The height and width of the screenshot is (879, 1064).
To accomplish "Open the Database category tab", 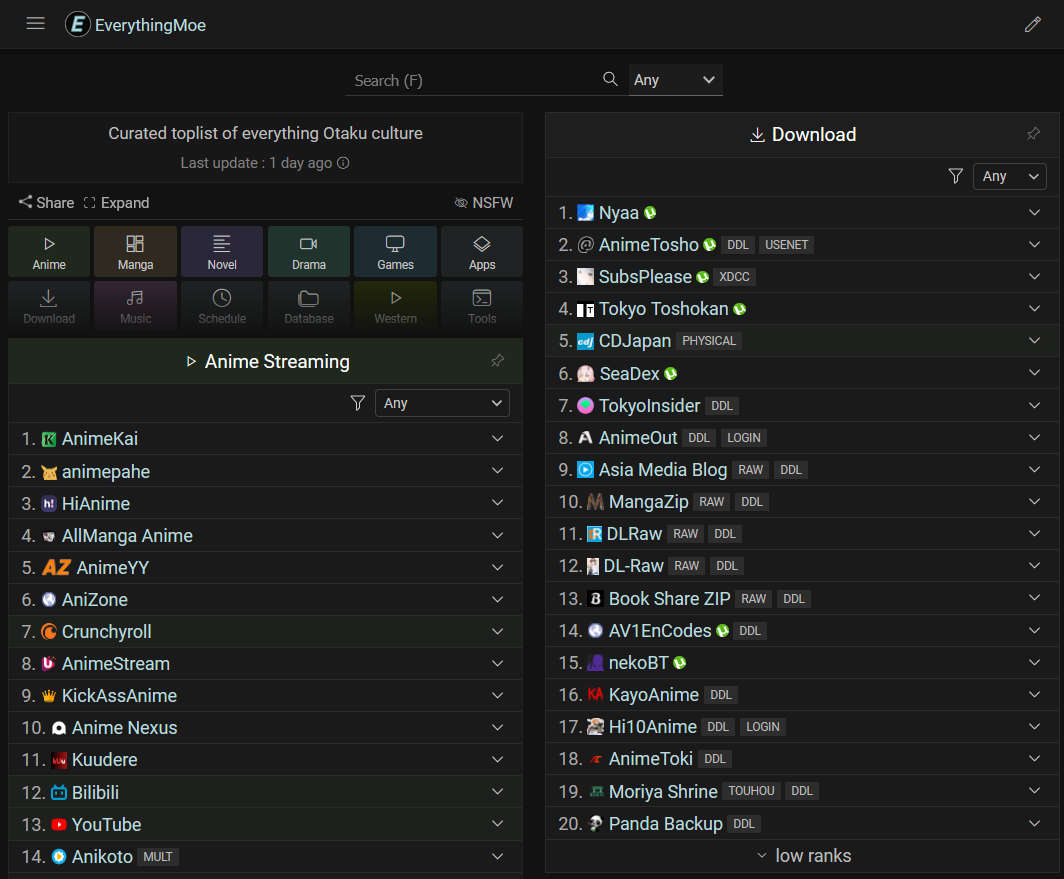I will tap(309, 306).
